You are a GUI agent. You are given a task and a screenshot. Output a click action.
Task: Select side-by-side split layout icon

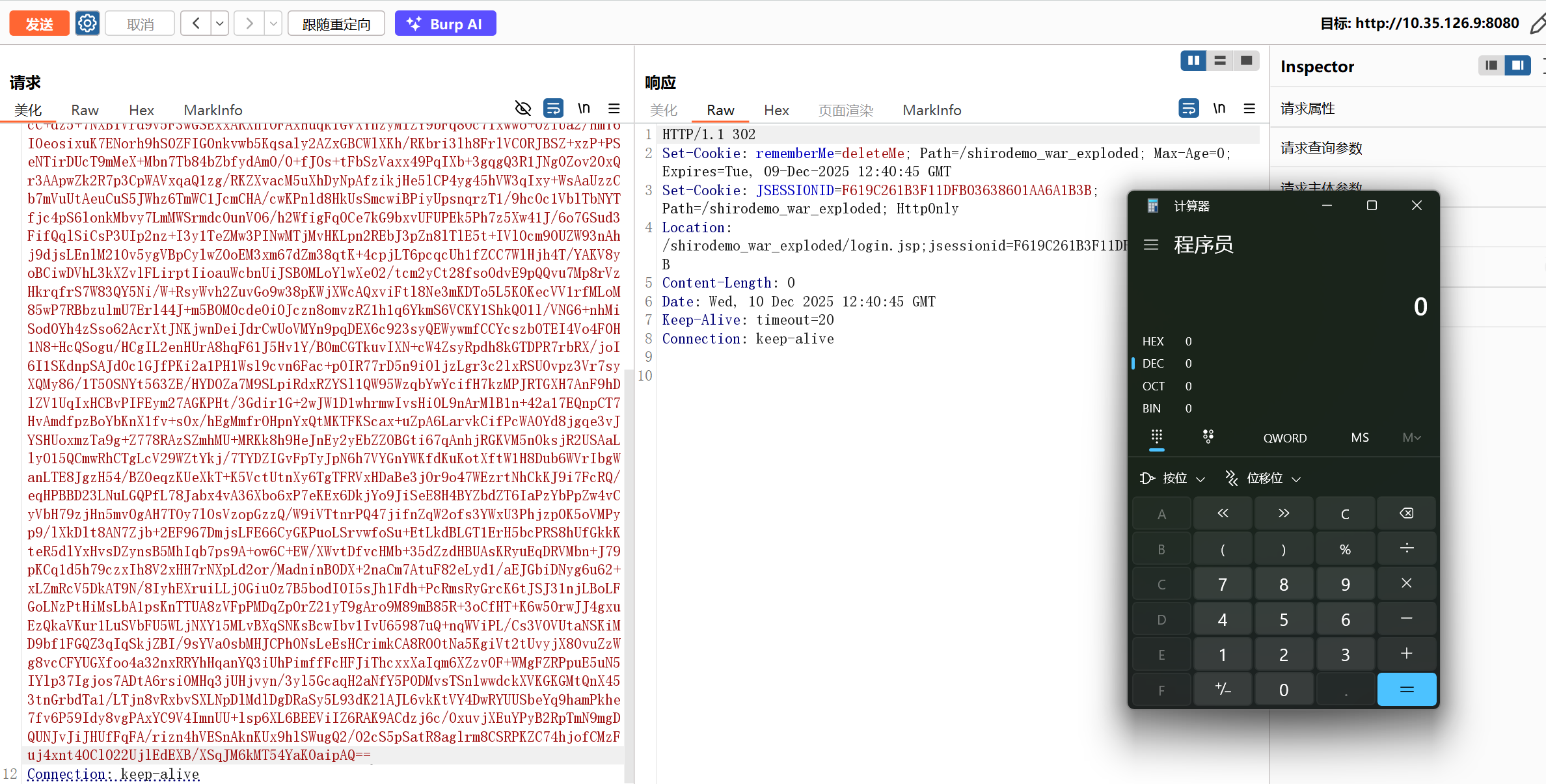[x=1193, y=61]
